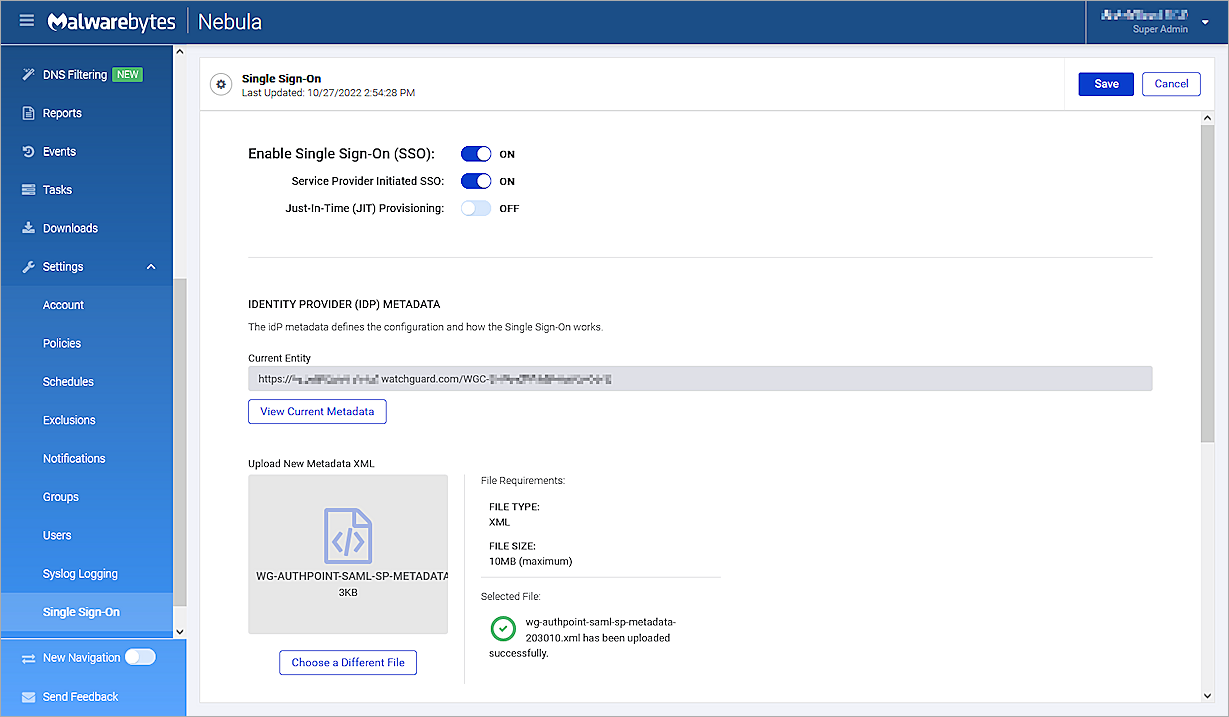Click the Tasks sidebar icon
The image size is (1229, 717).
click(x=26, y=189)
